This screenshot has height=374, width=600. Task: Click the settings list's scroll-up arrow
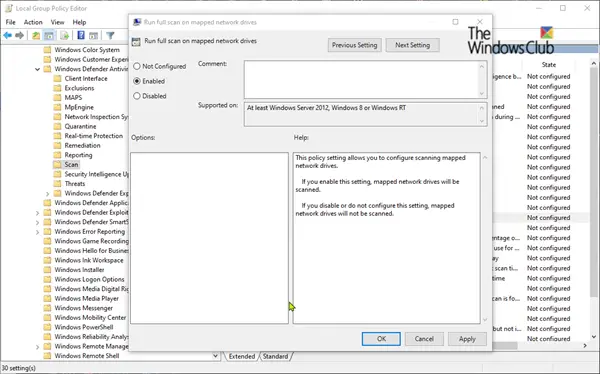(593, 64)
